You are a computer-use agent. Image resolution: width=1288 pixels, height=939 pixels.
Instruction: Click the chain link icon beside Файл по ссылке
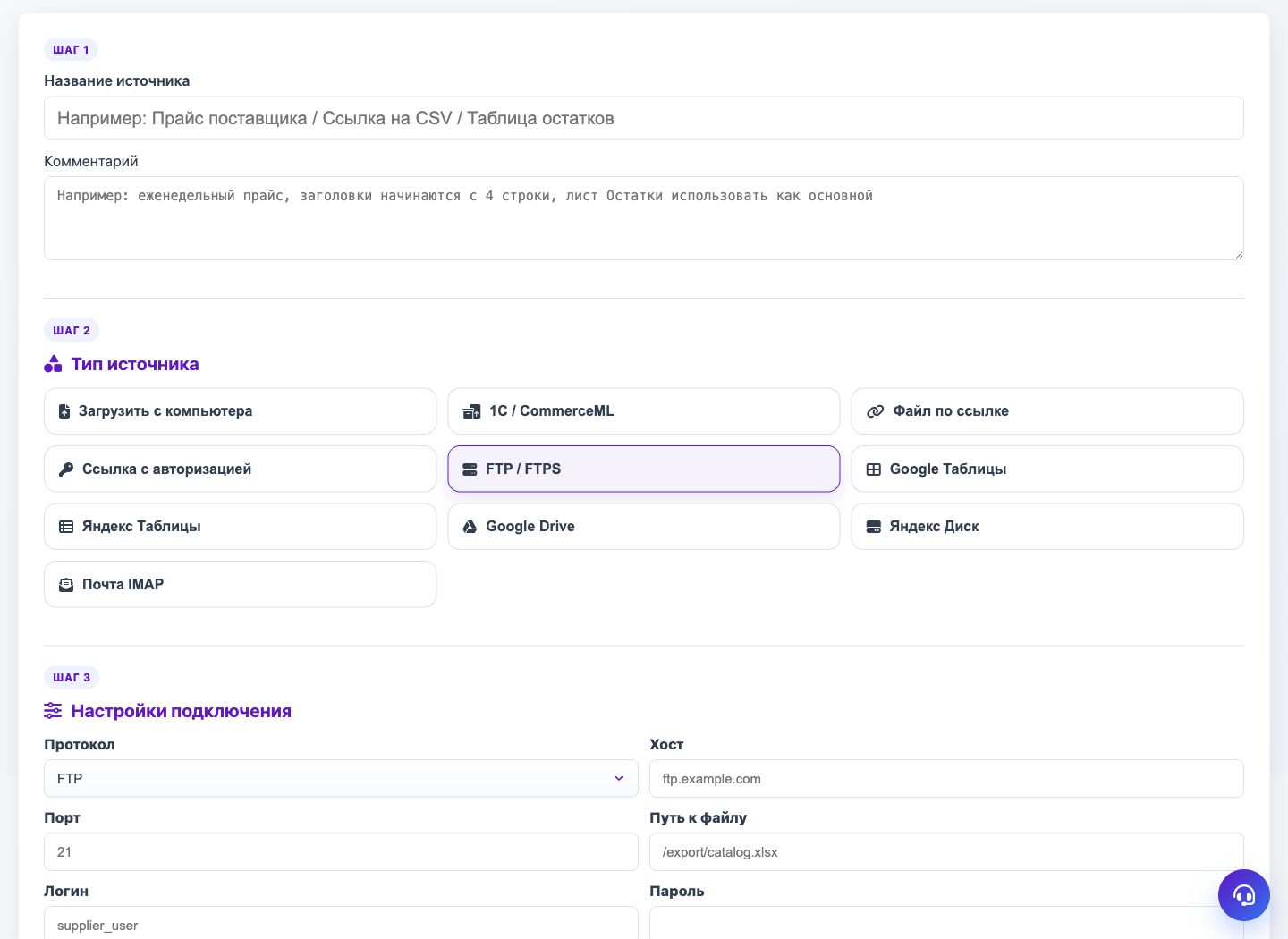click(875, 411)
